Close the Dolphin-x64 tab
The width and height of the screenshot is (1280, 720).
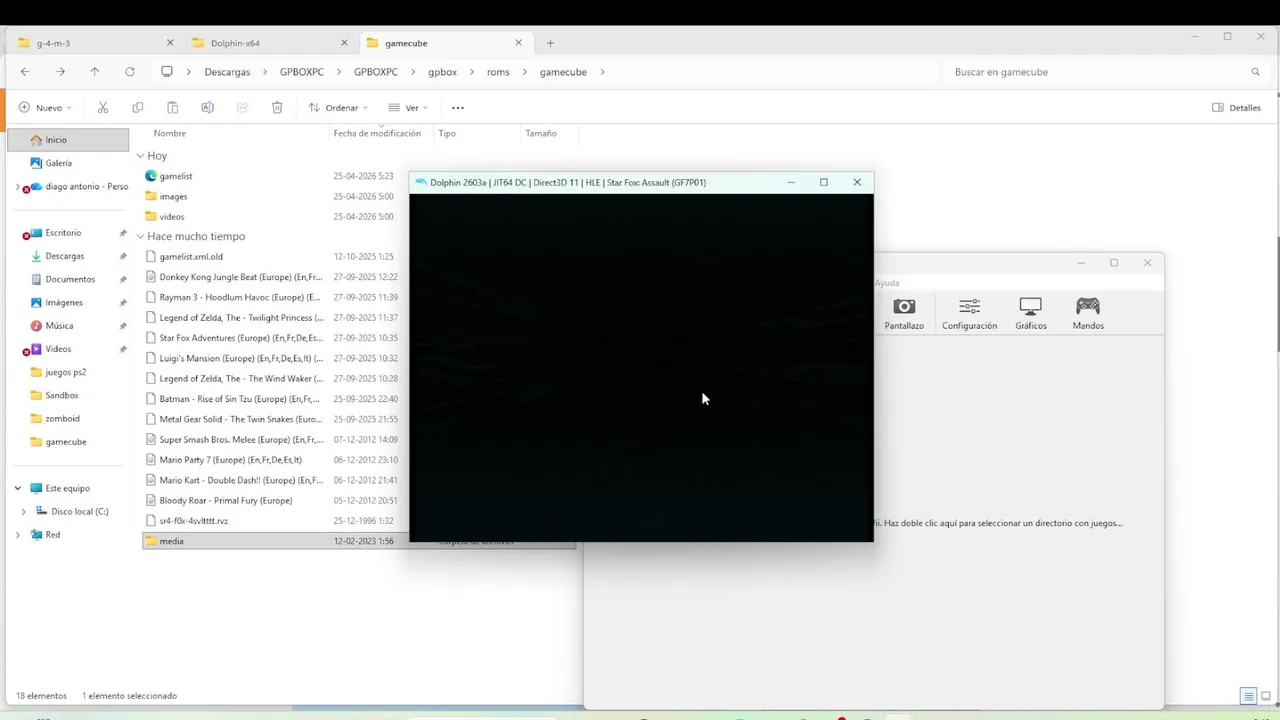344,43
